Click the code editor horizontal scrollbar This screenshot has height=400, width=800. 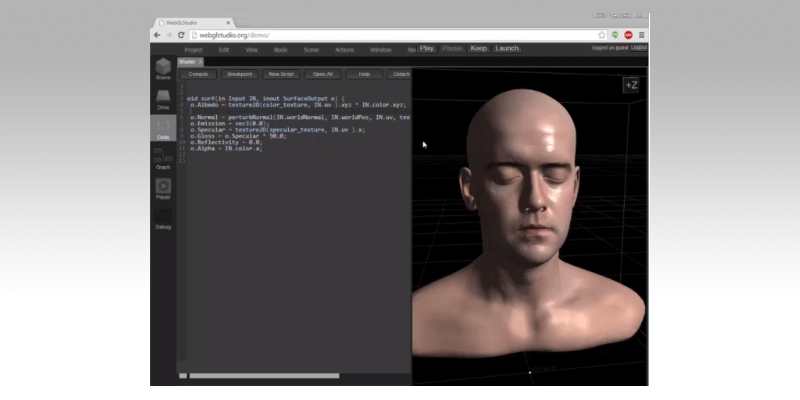point(264,376)
